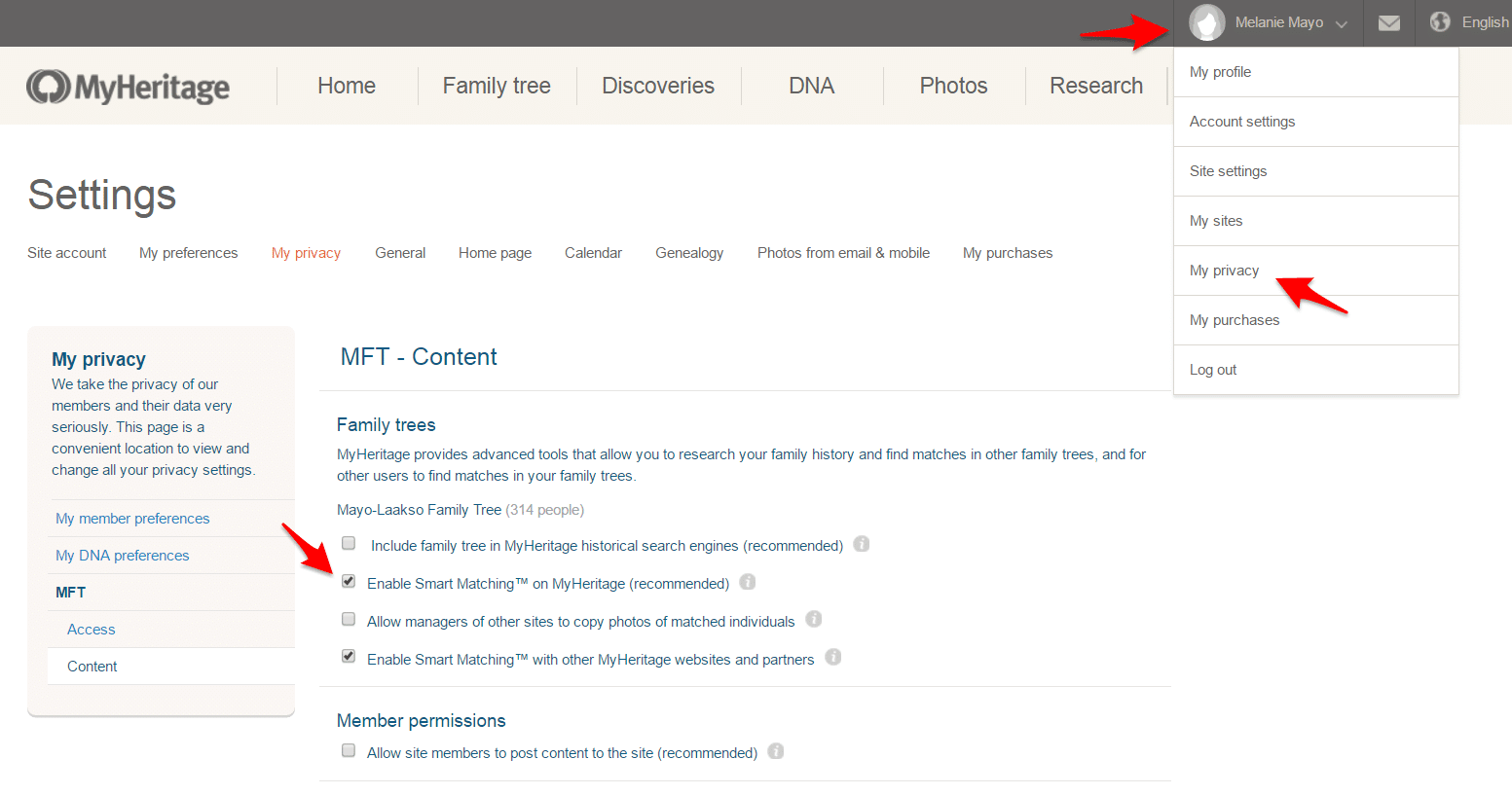Viewport: 1512px width, 795px height.
Task: Select My profile in account menu
Action: click(x=1316, y=72)
